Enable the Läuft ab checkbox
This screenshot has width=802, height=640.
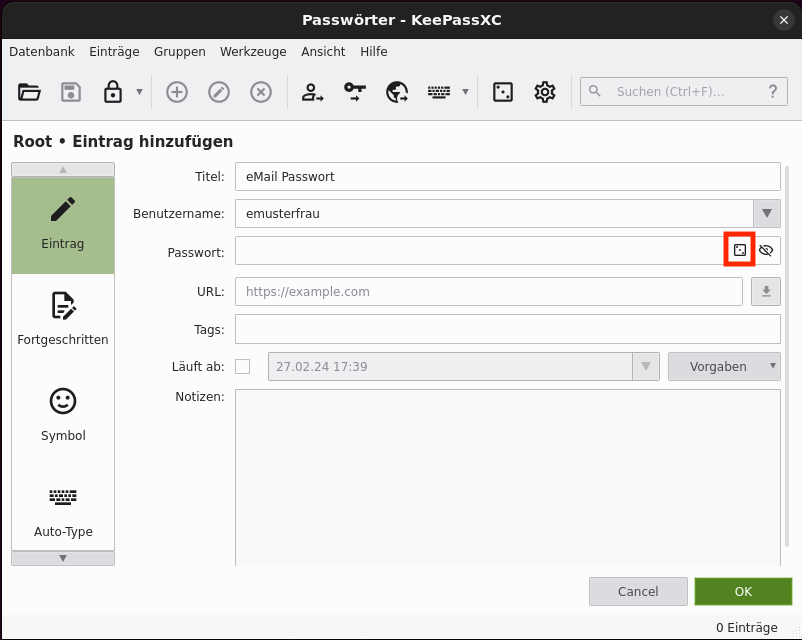[242, 366]
